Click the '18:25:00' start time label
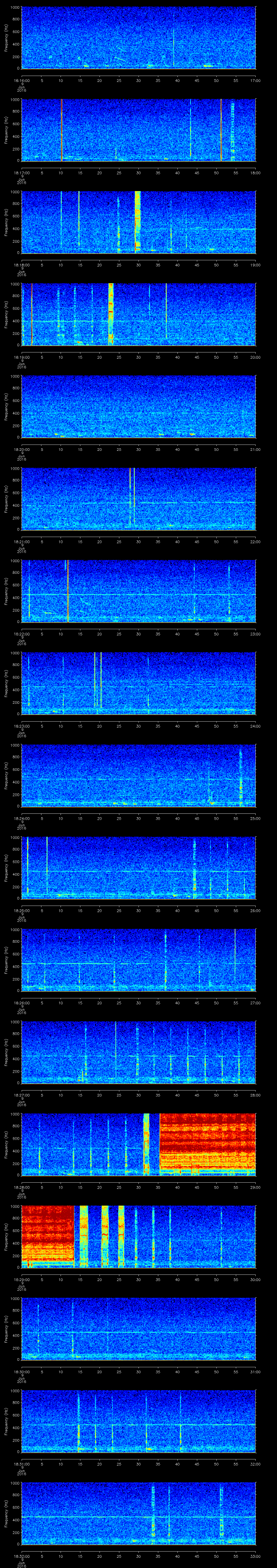 pos(21,910)
